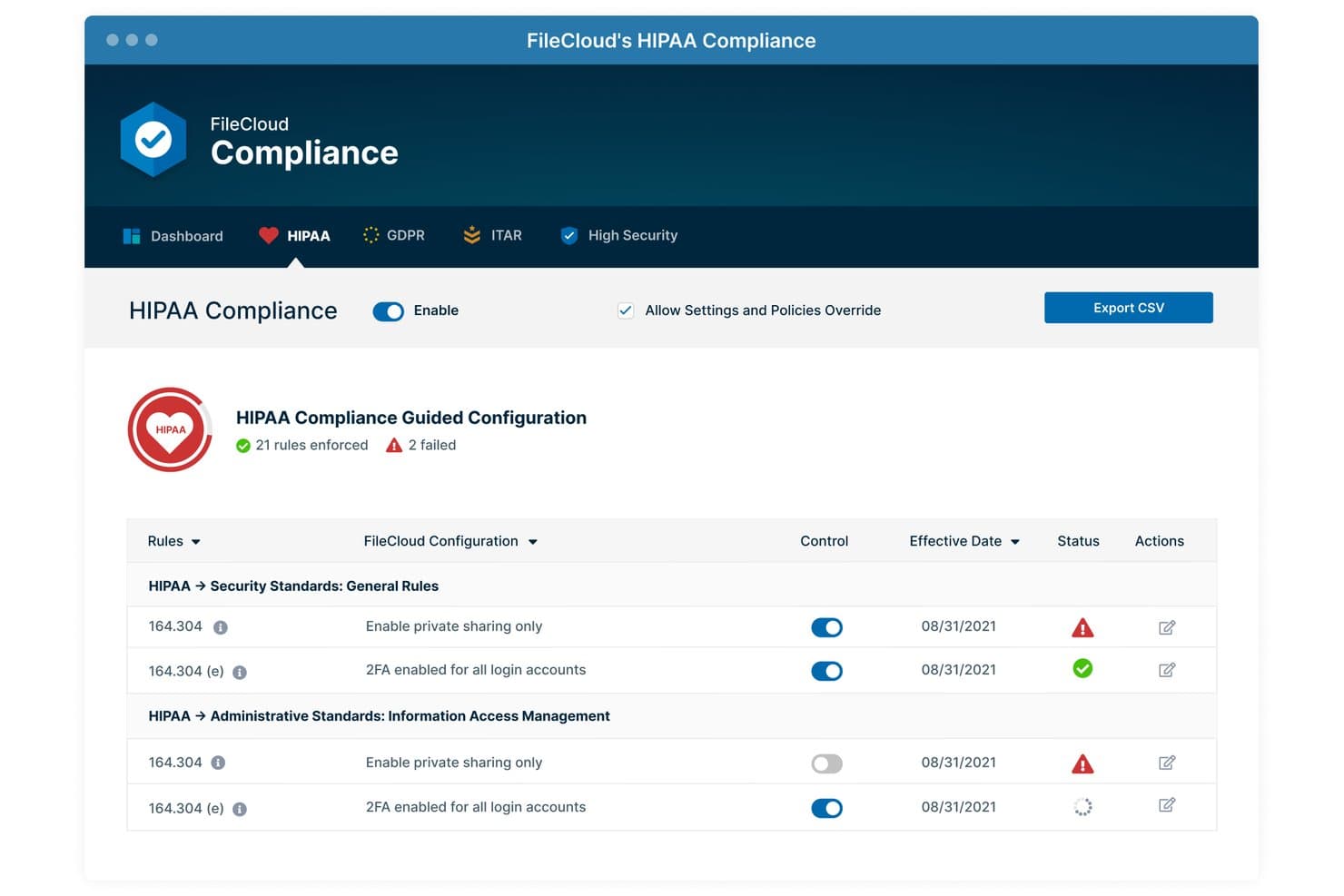Toggle the HIPAA Compliance Enable switch
1344x896 pixels.
click(x=388, y=311)
